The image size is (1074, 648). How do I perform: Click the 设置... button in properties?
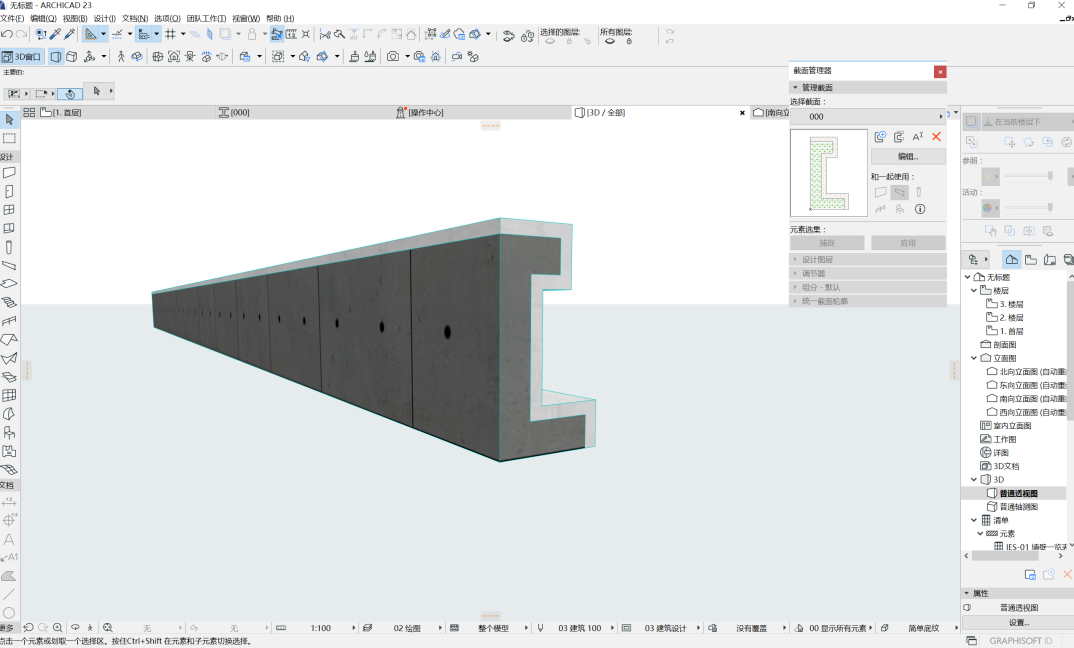click(1019, 623)
